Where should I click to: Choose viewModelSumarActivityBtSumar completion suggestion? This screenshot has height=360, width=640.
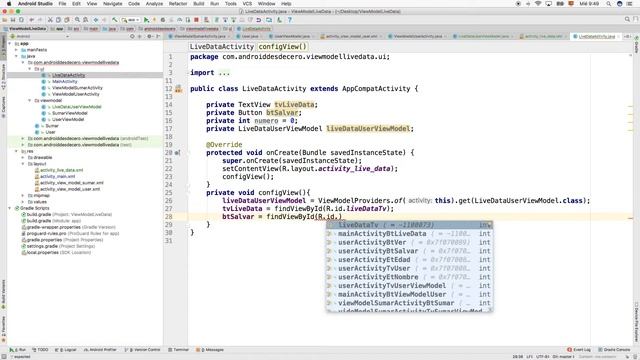pyautogui.click(x=409, y=303)
